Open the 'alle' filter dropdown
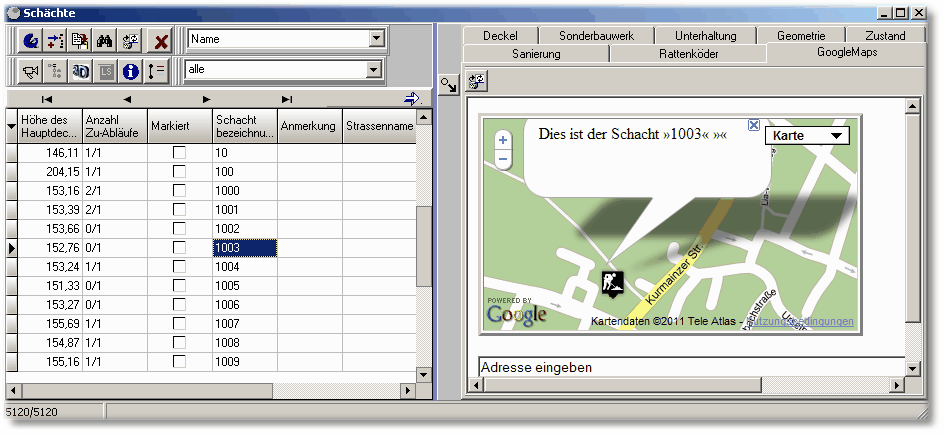This screenshot has width=945, height=436. [374, 69]
